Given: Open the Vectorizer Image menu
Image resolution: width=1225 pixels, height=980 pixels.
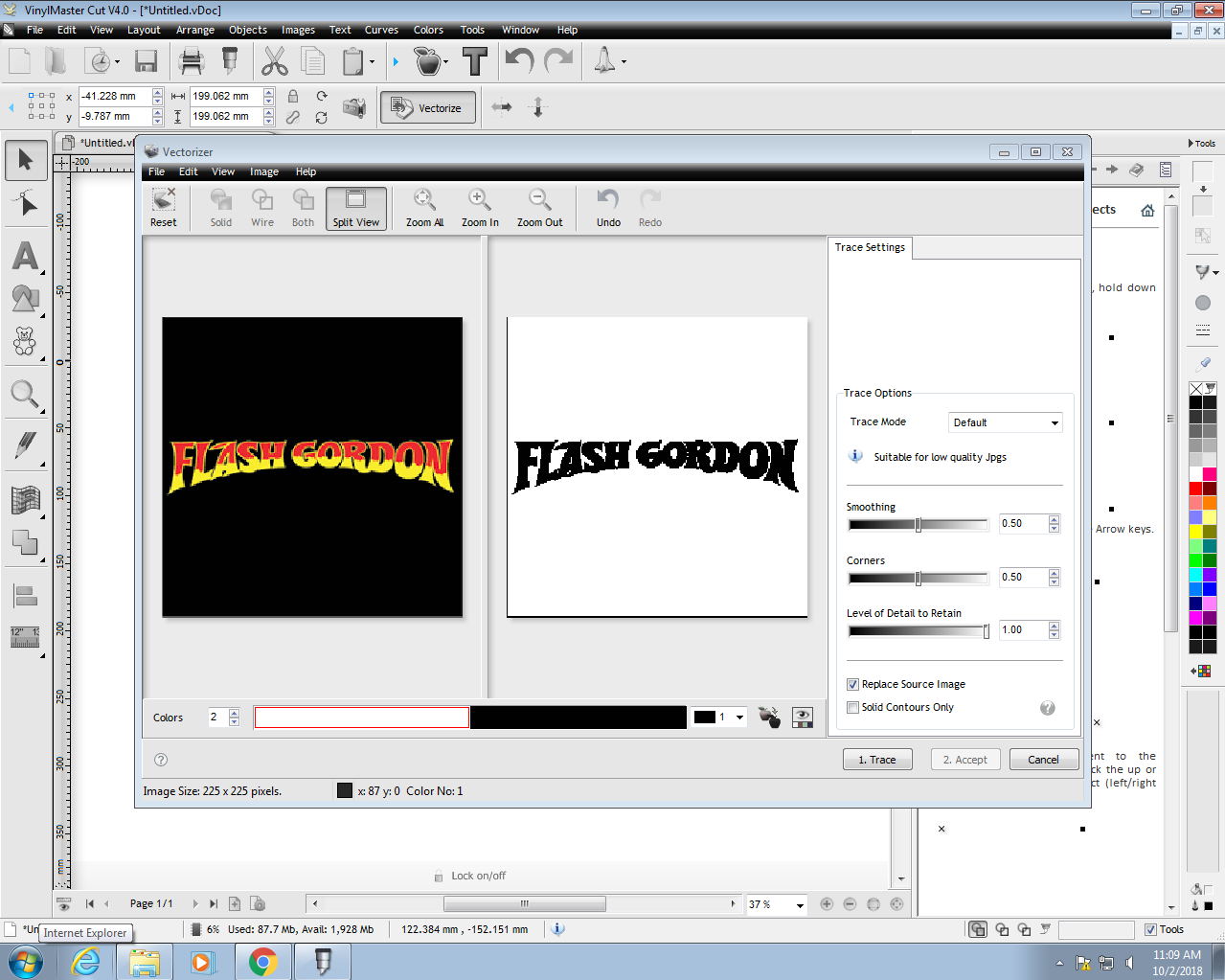Looking at the screenshot, I should (x=264, y=171).
